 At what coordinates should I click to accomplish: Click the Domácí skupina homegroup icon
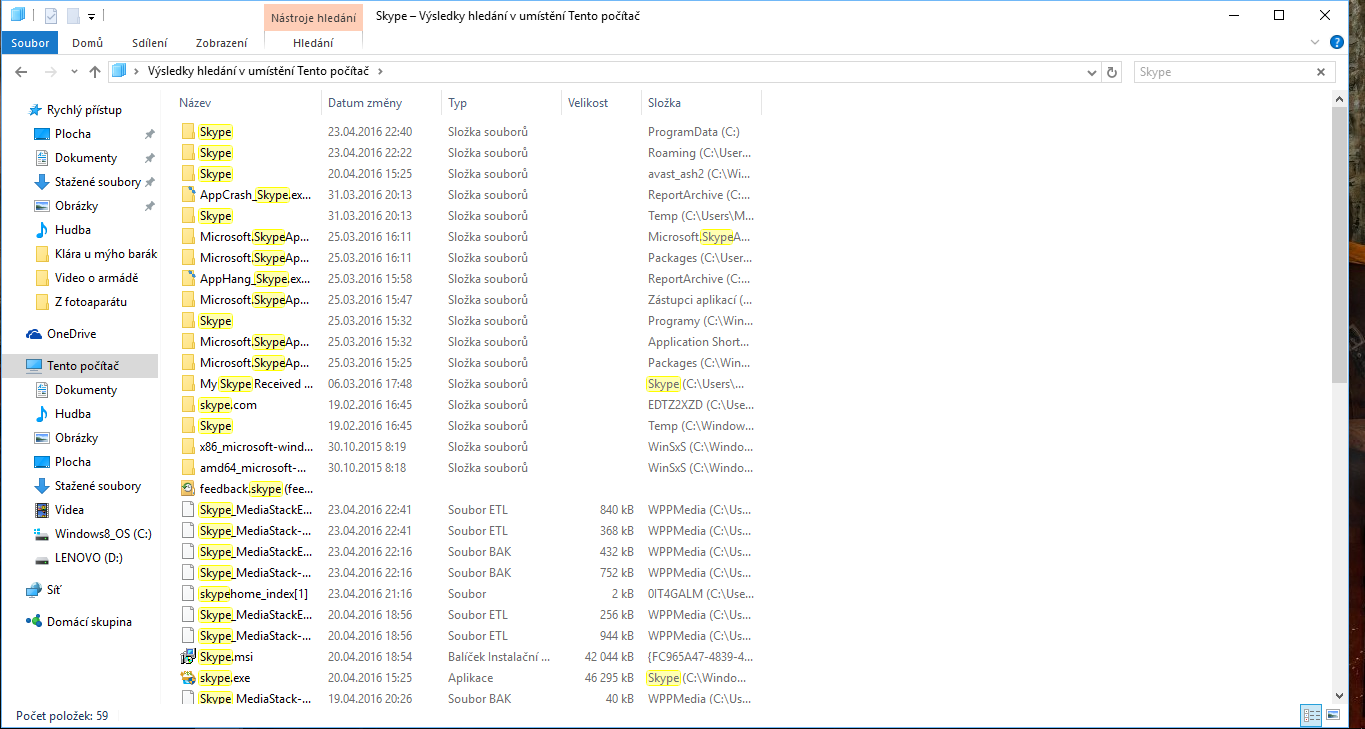point(34,622)
